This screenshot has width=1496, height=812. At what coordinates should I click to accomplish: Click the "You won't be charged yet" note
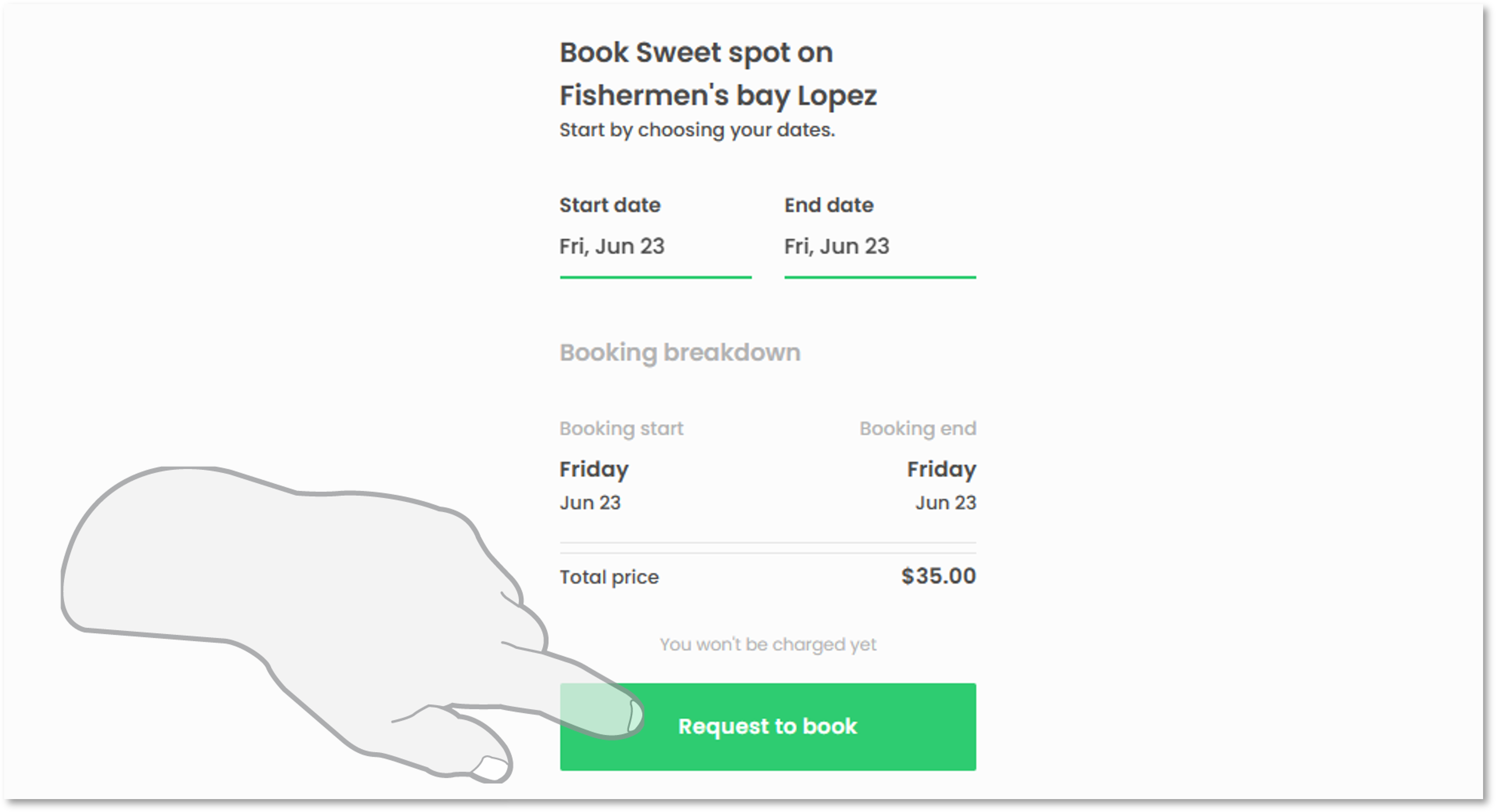768,644
